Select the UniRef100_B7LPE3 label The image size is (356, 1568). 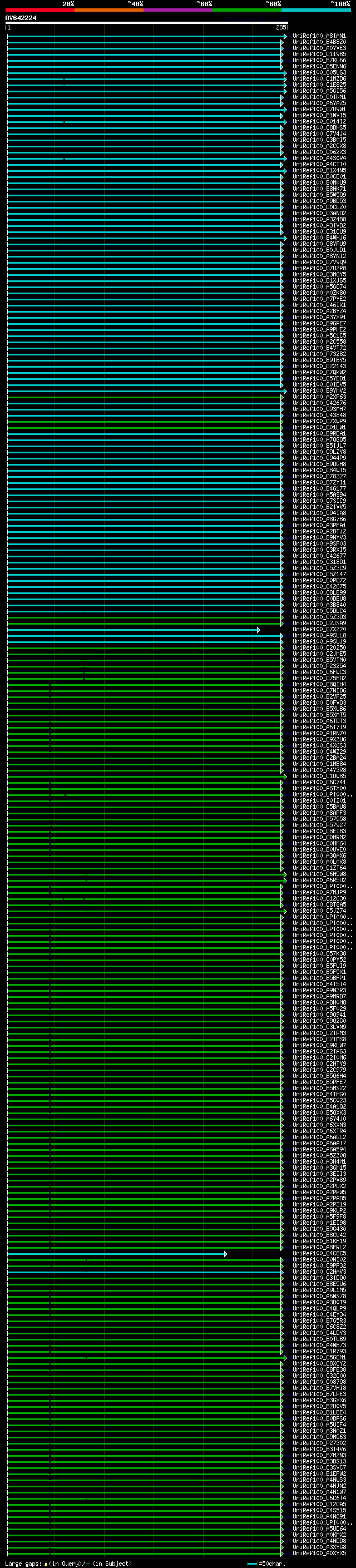pos(319,1394)
